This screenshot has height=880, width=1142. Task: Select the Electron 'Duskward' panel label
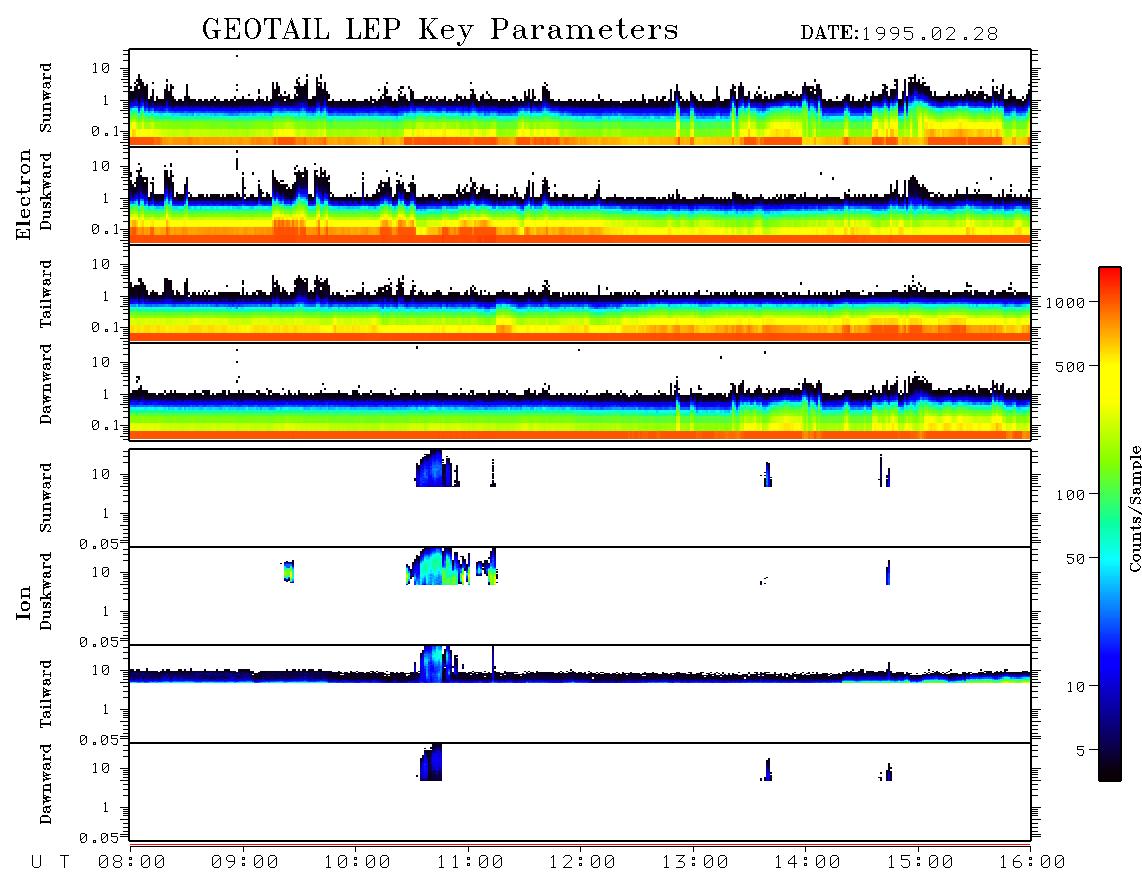[46, 191]
